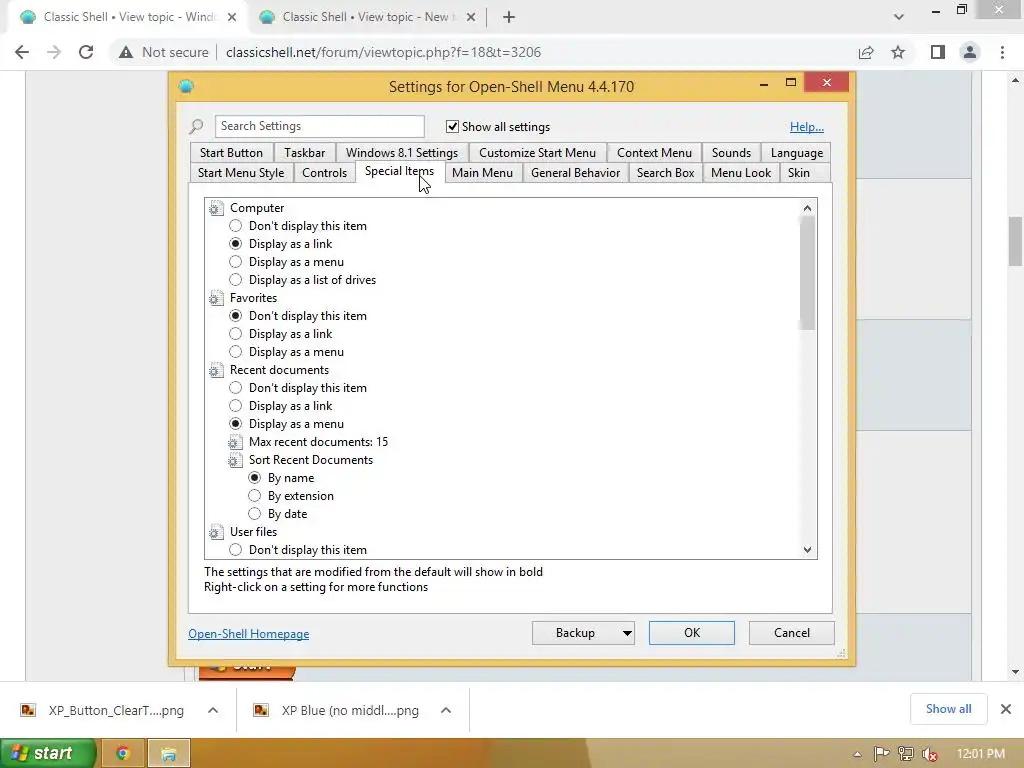Open the Help... link
The image size is (1024, 768).
[x=807, y=127]
